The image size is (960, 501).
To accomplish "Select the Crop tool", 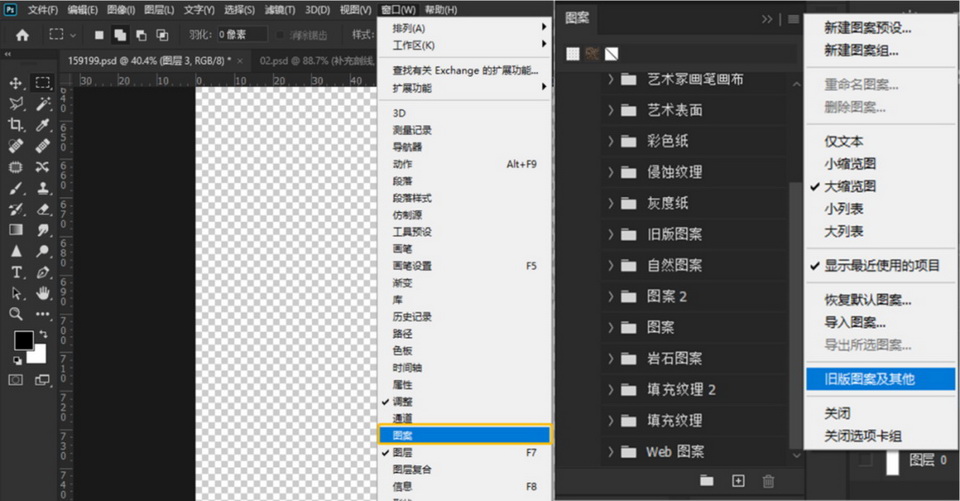I will tap(16, 125).
